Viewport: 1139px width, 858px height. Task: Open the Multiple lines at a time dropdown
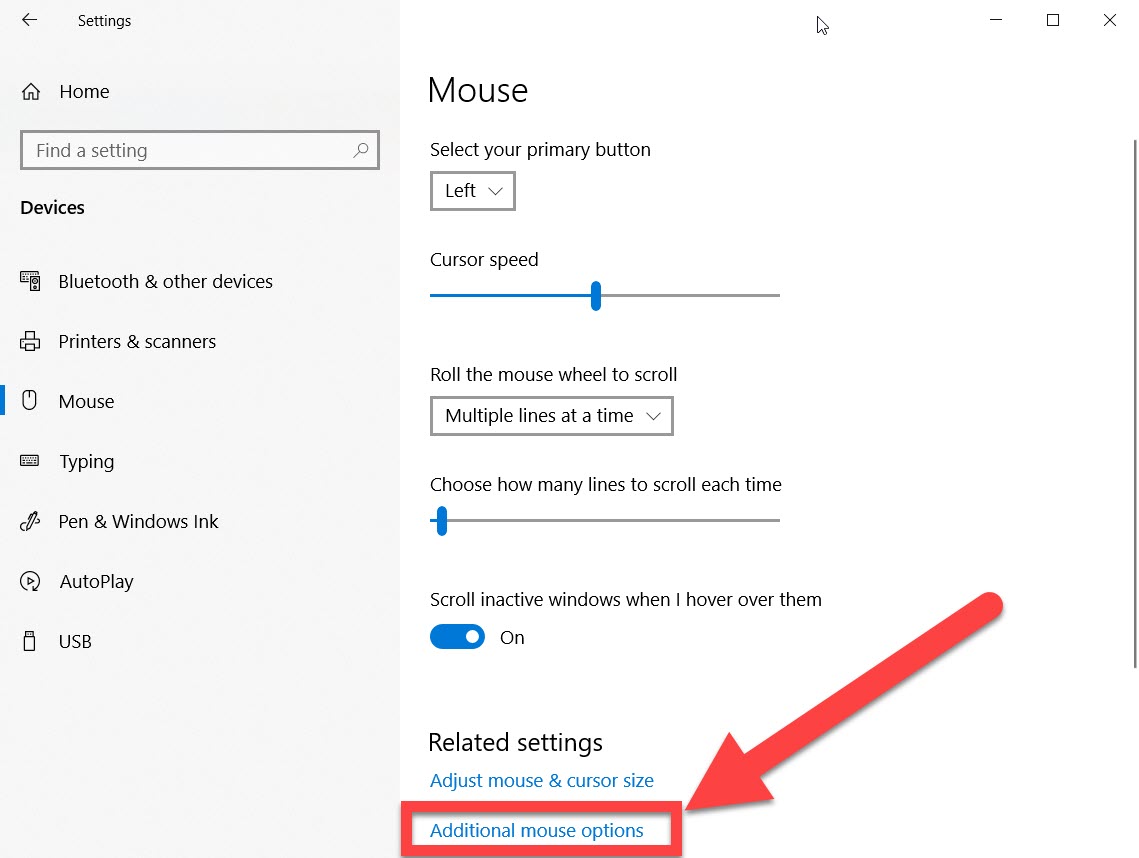[552, 416]
